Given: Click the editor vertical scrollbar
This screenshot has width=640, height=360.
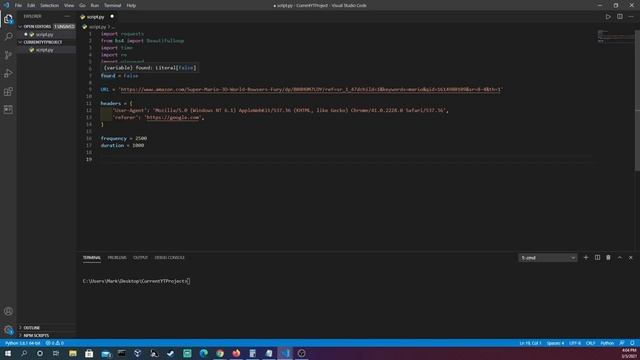Looking at the screenshot, I should coord(637,100).
